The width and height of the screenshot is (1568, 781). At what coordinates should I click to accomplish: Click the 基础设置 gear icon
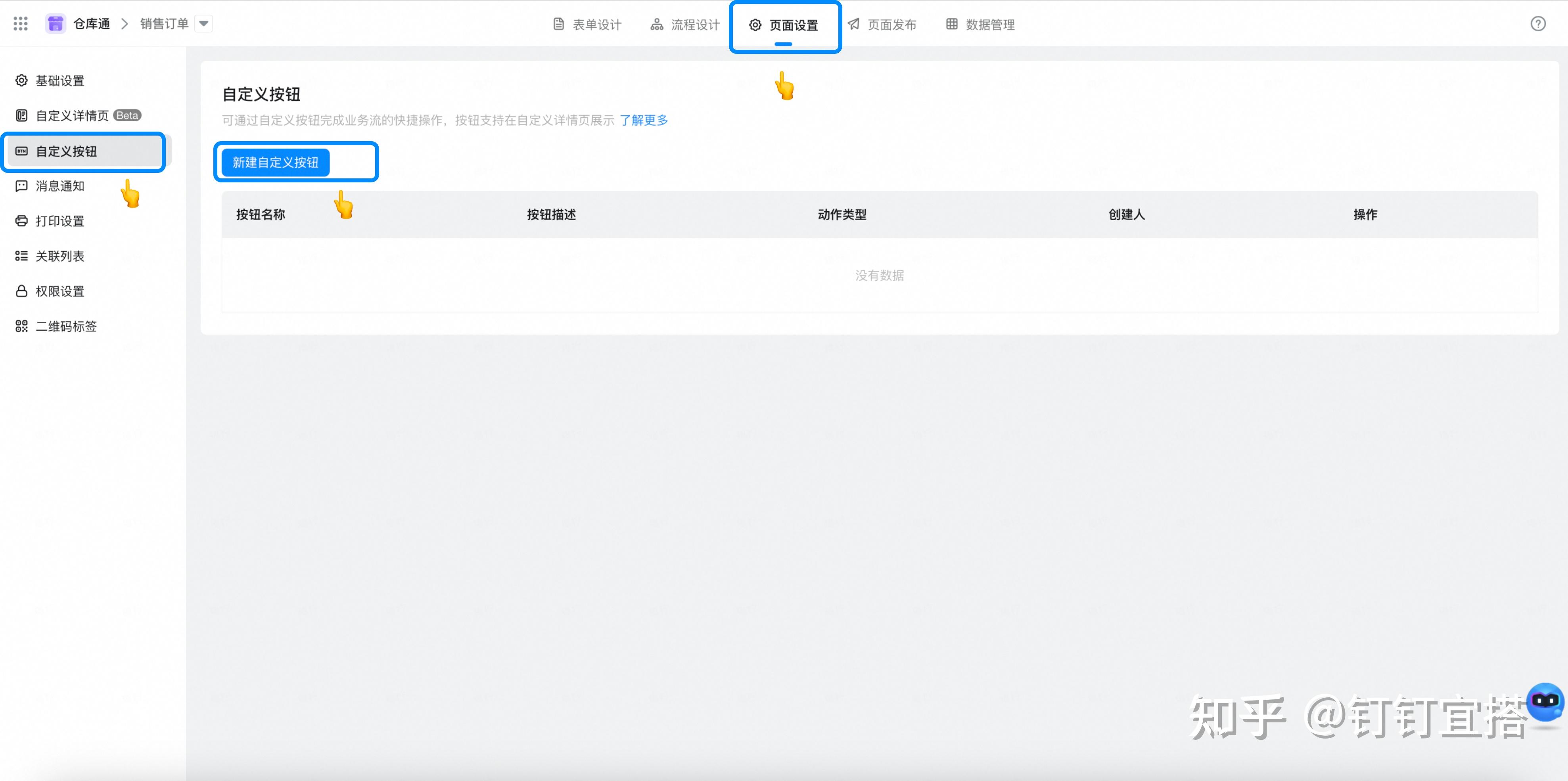(x=21, y=80)
